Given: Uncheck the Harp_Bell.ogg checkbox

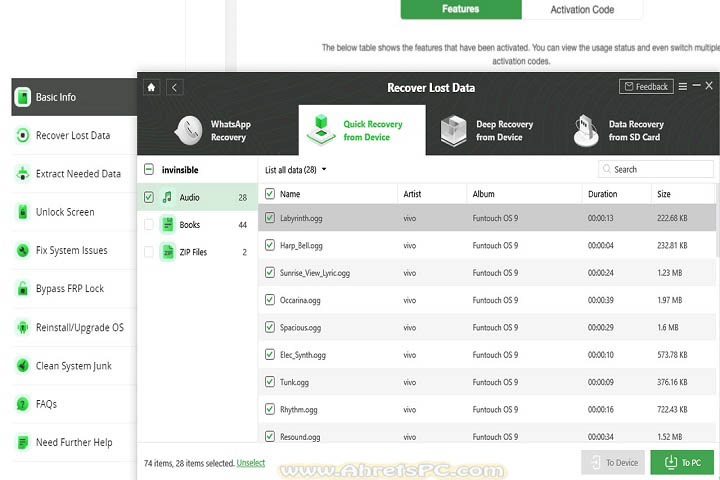Looking at the screenshot, I should (x=270, y=245).
